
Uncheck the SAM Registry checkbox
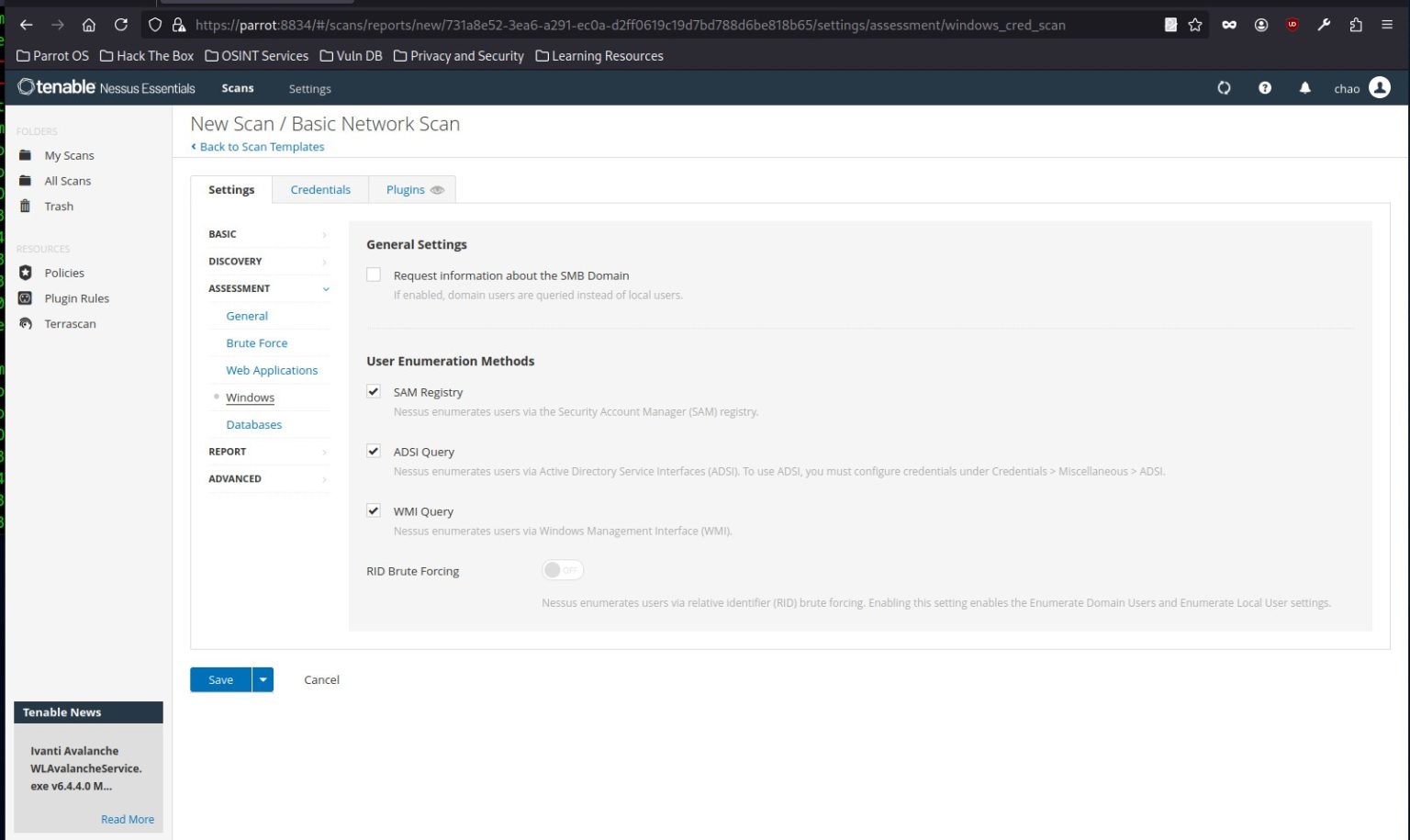click(374, 391)
